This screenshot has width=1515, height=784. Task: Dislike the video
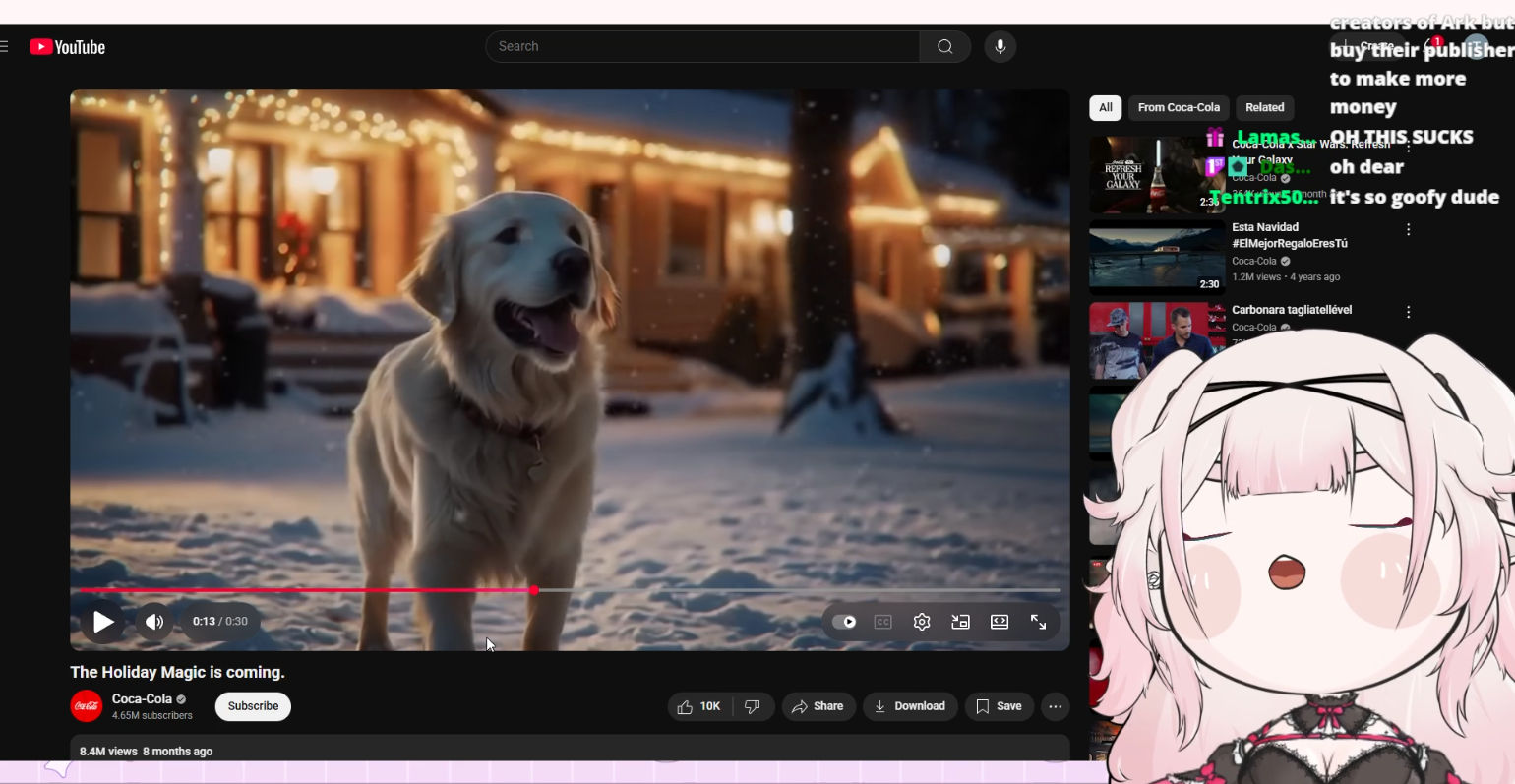pos(753,706)
